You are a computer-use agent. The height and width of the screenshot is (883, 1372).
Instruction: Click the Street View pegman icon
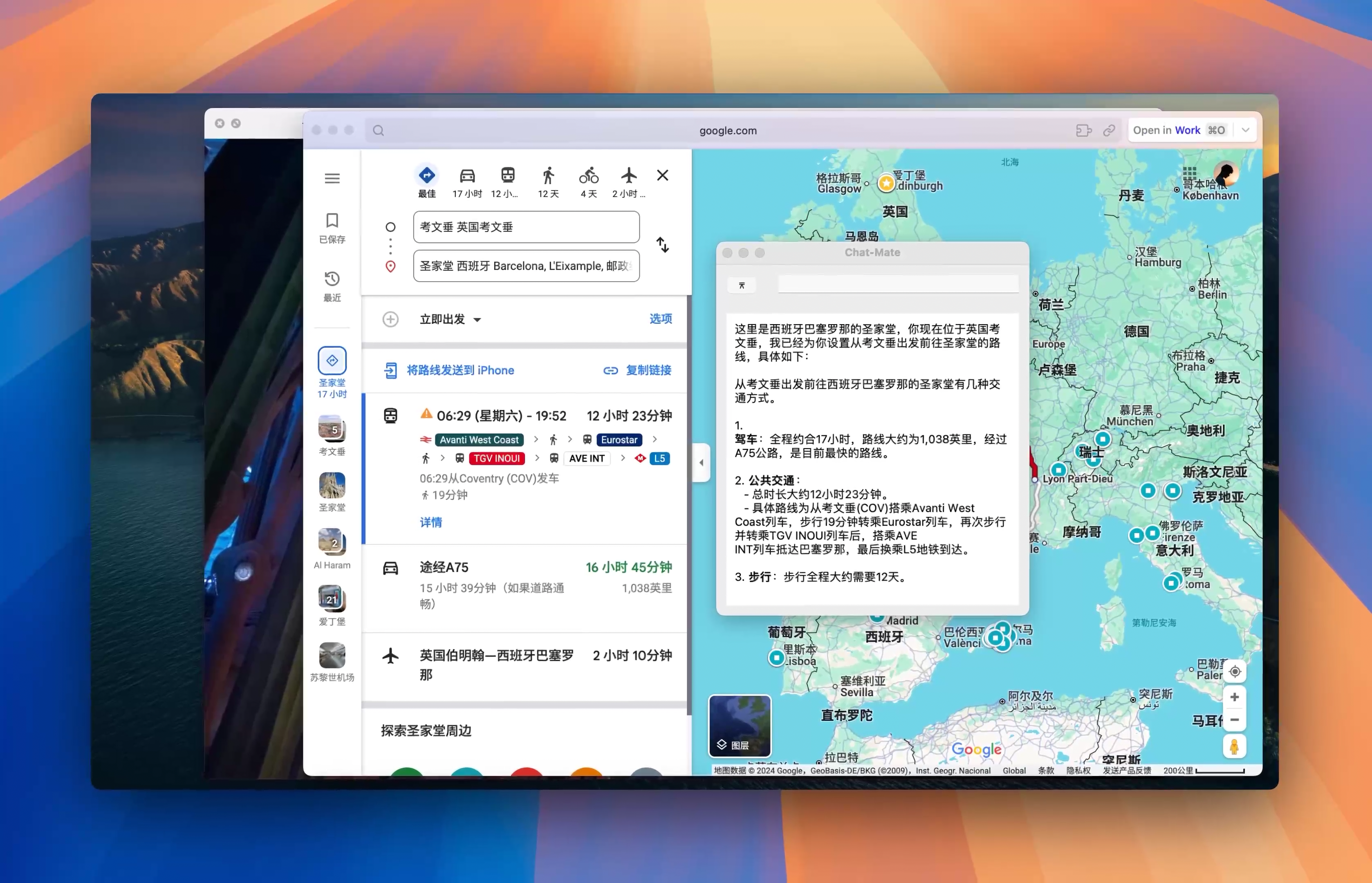coord(1234,746)
